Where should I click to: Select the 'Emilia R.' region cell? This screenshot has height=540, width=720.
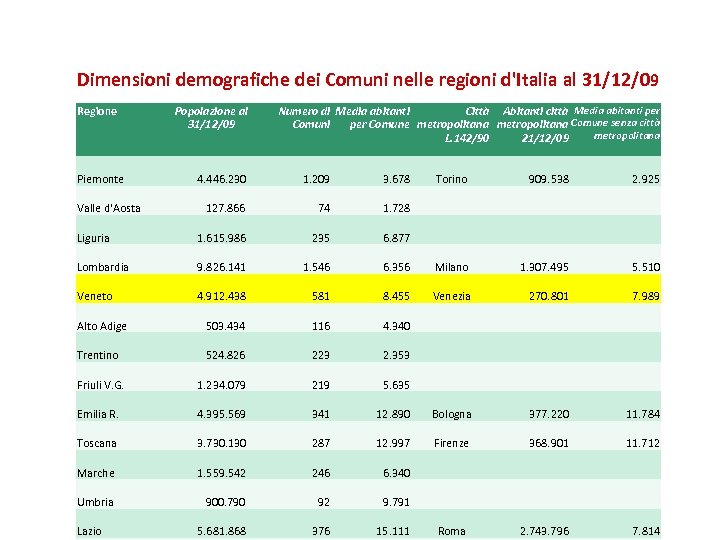[98, 414]
